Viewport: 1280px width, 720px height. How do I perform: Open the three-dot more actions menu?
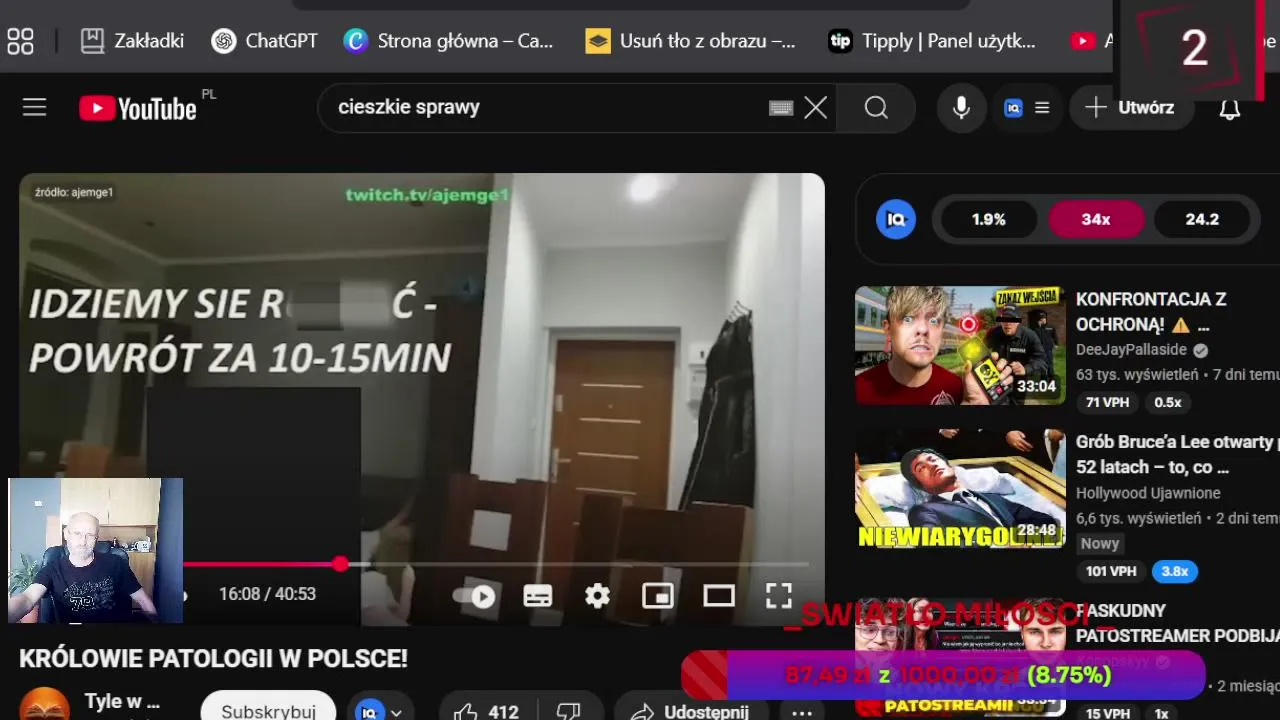coord(802,712)
